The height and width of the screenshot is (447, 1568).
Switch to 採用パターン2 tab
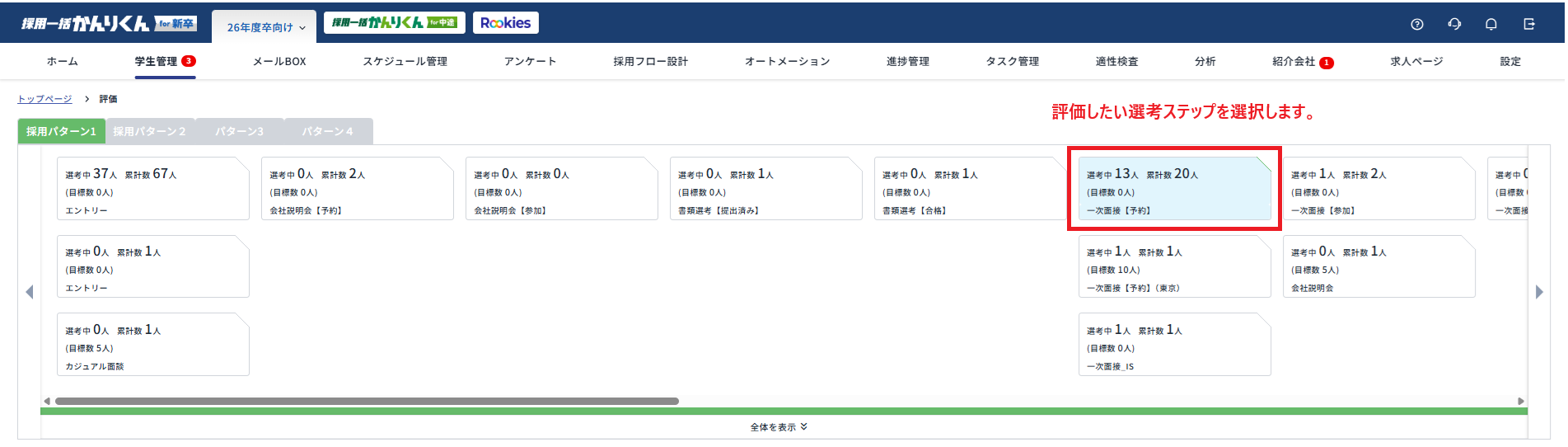pyautogui.click(x=149, y=131)
